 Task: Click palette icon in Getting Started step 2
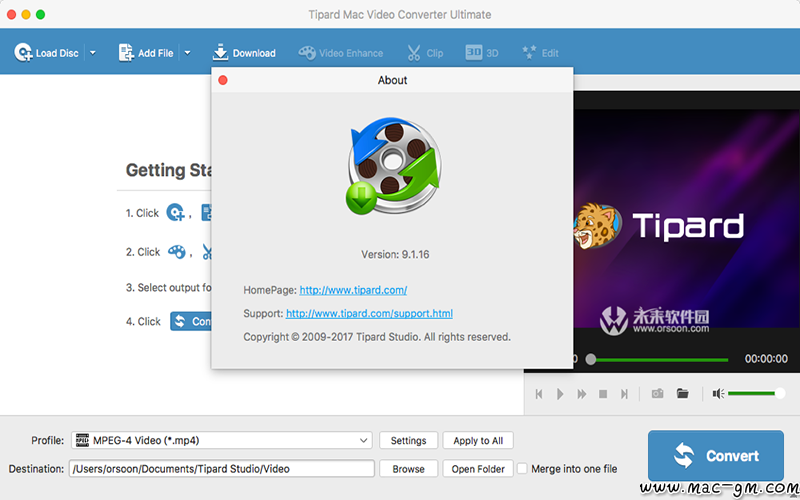tap(177, 252)
